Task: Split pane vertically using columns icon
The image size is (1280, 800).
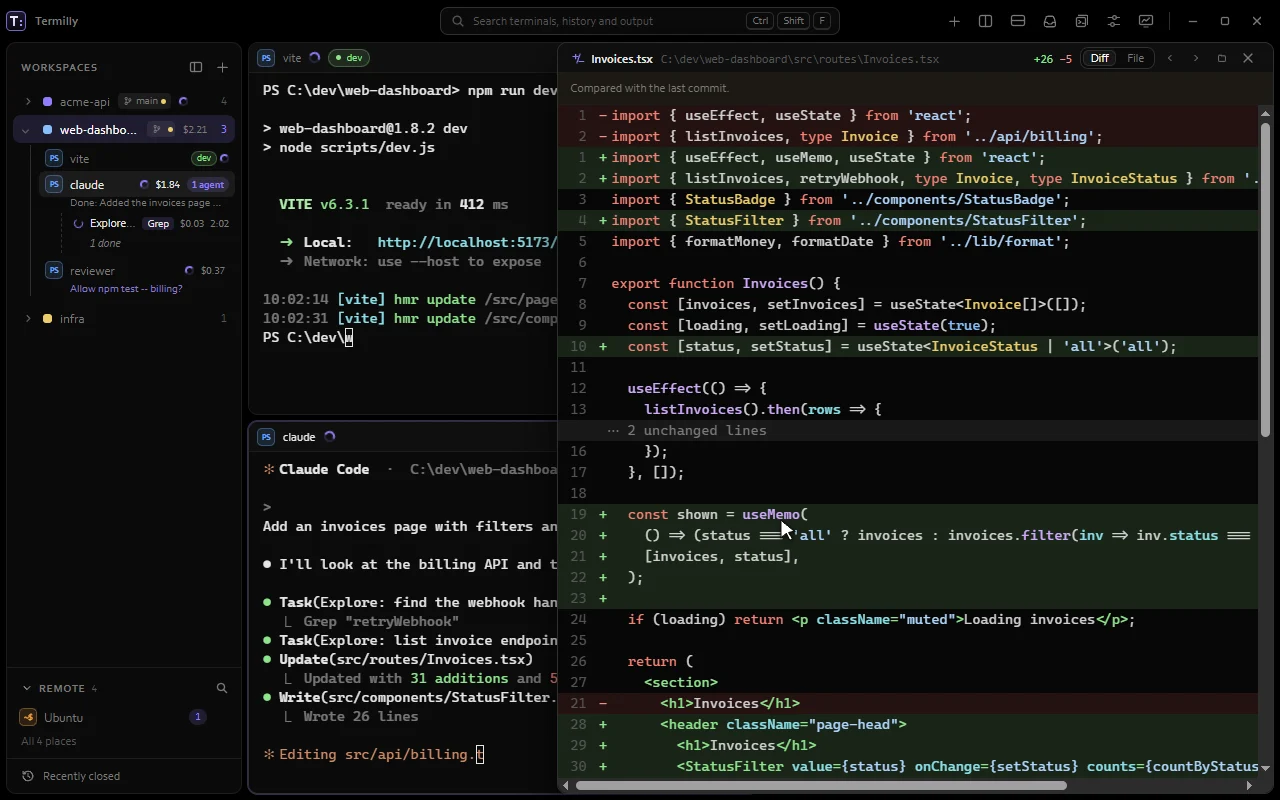Action: (x=986, y=21)
